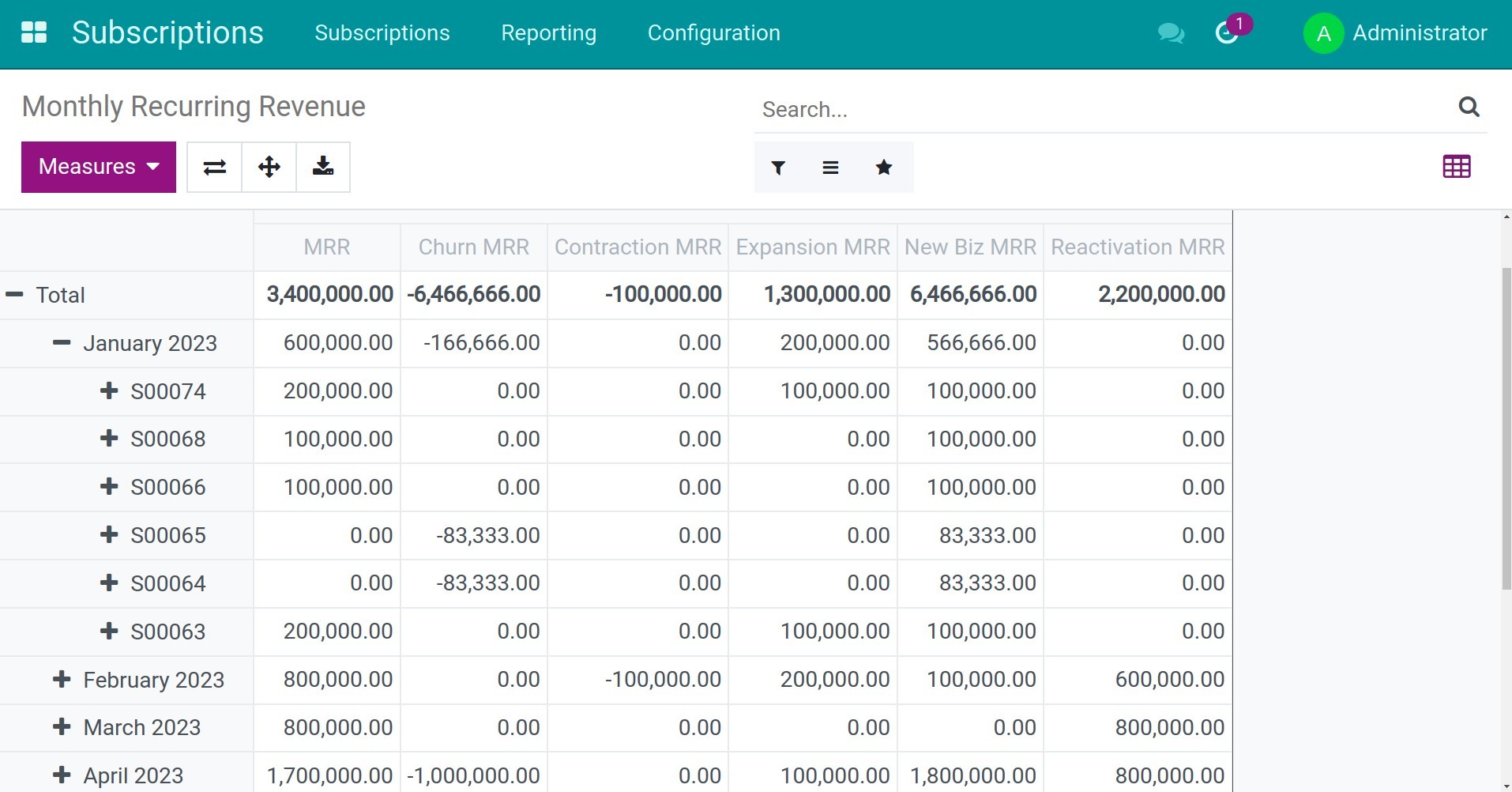The image size is (1512, 792).
Task: Expand the March 2023 row
Action: 62,727
